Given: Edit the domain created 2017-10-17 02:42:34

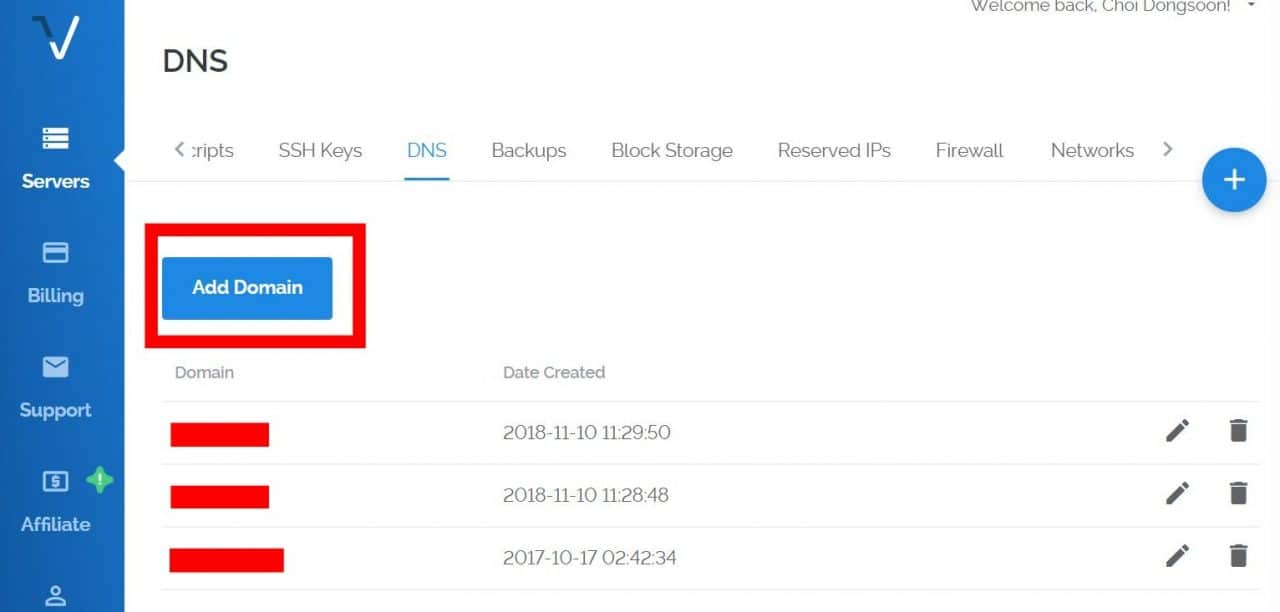Looking at the screenshot, I should coord(1177,556).
